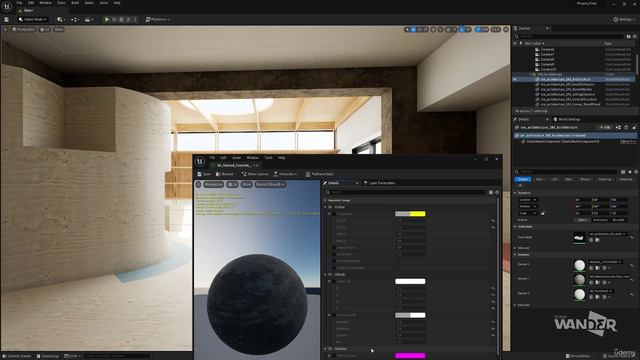Click the material editor details settings gear icon
The width and height of the screenshot is (640, 360).
point(497,192)
